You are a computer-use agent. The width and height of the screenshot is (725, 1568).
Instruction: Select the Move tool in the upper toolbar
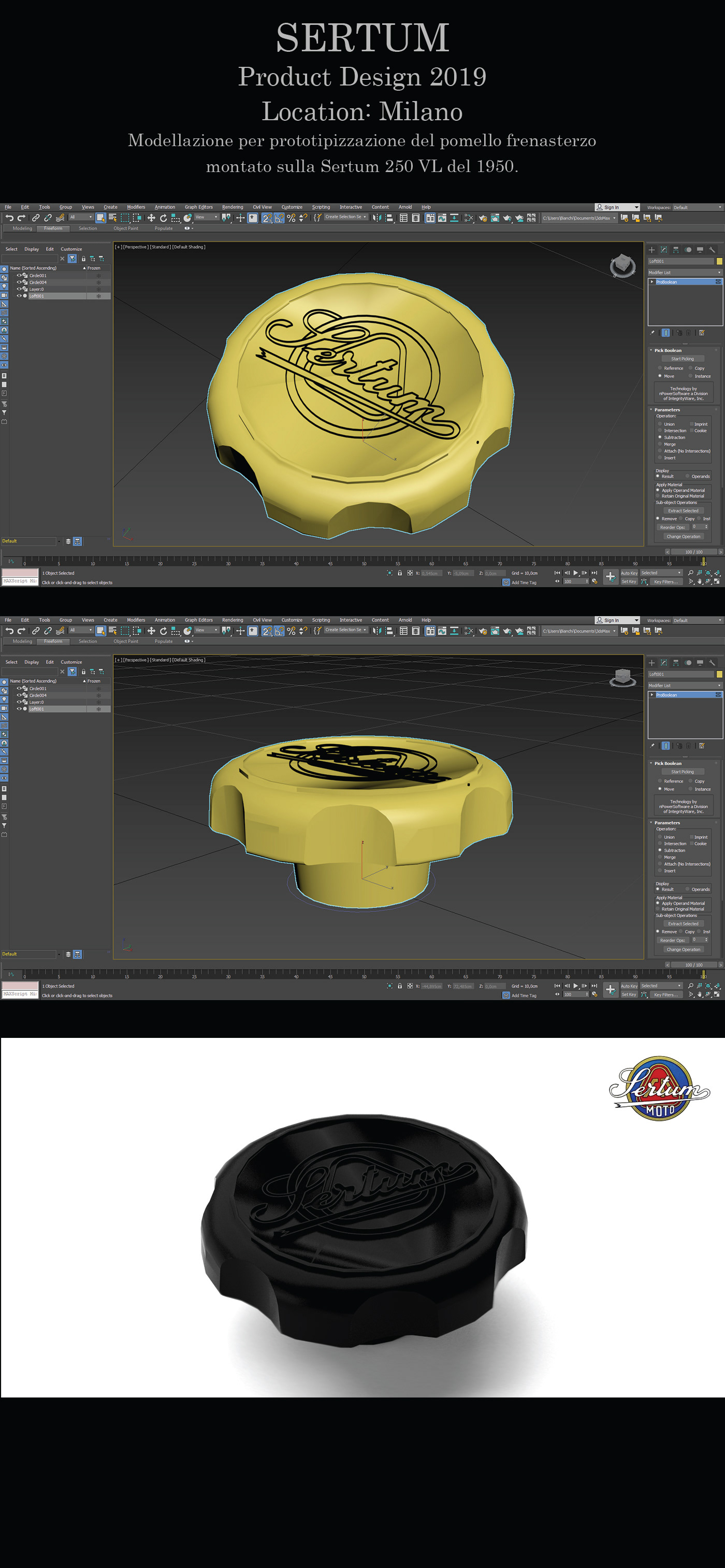tap(151, 218)
